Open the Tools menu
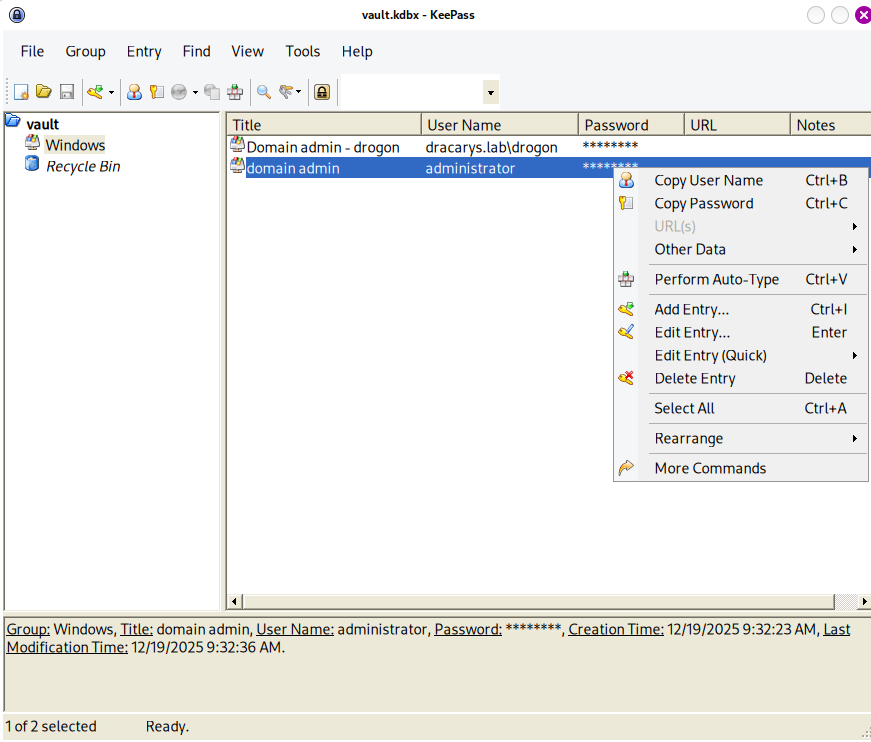Viewport: 871px width, 742px height. [303, 51]
